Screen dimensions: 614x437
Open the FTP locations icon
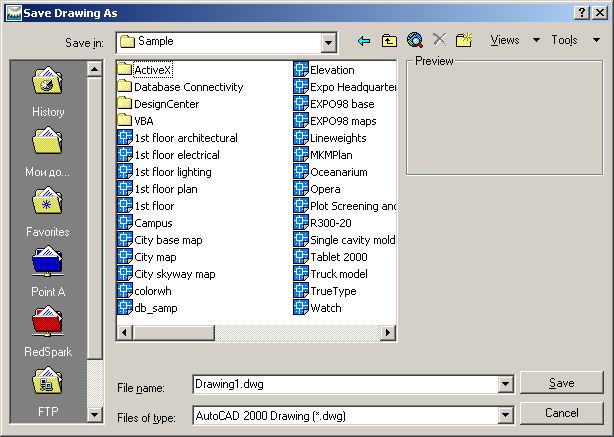[48, 392]
